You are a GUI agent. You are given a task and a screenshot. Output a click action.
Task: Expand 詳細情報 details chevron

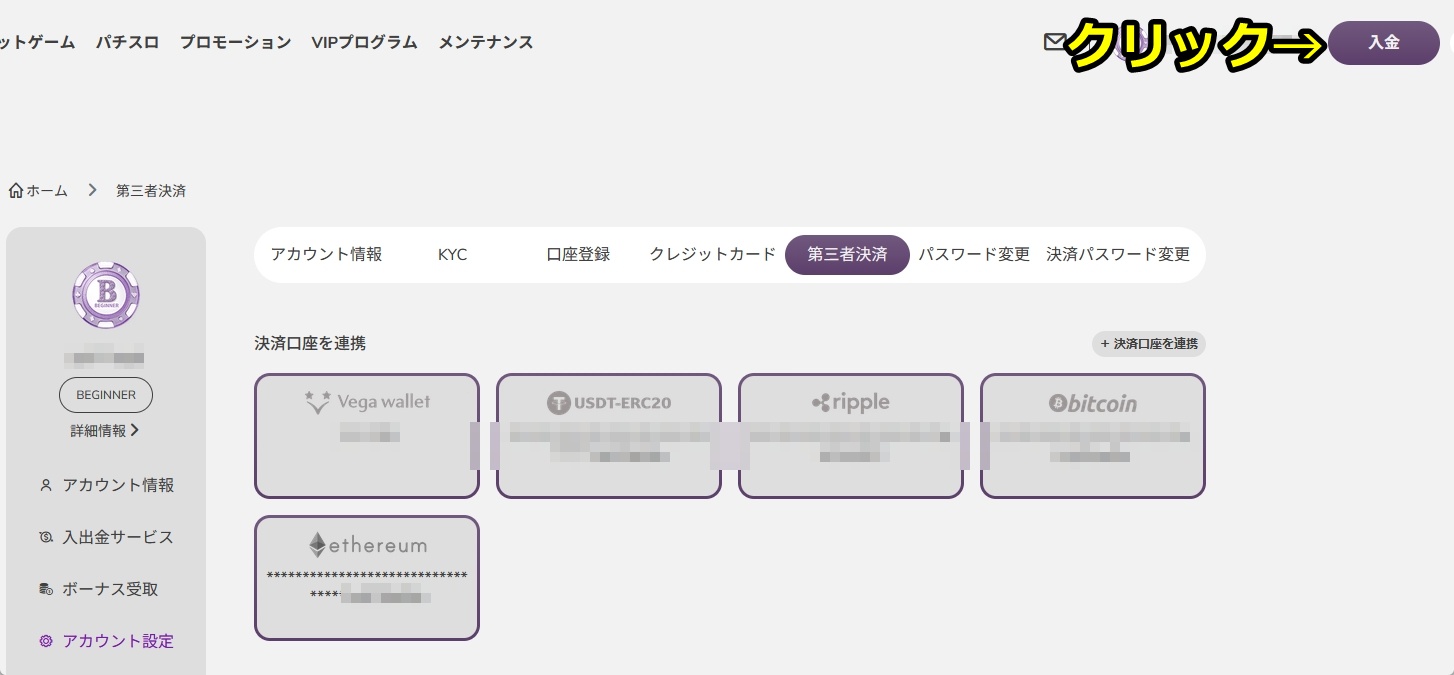pos(135,431)
